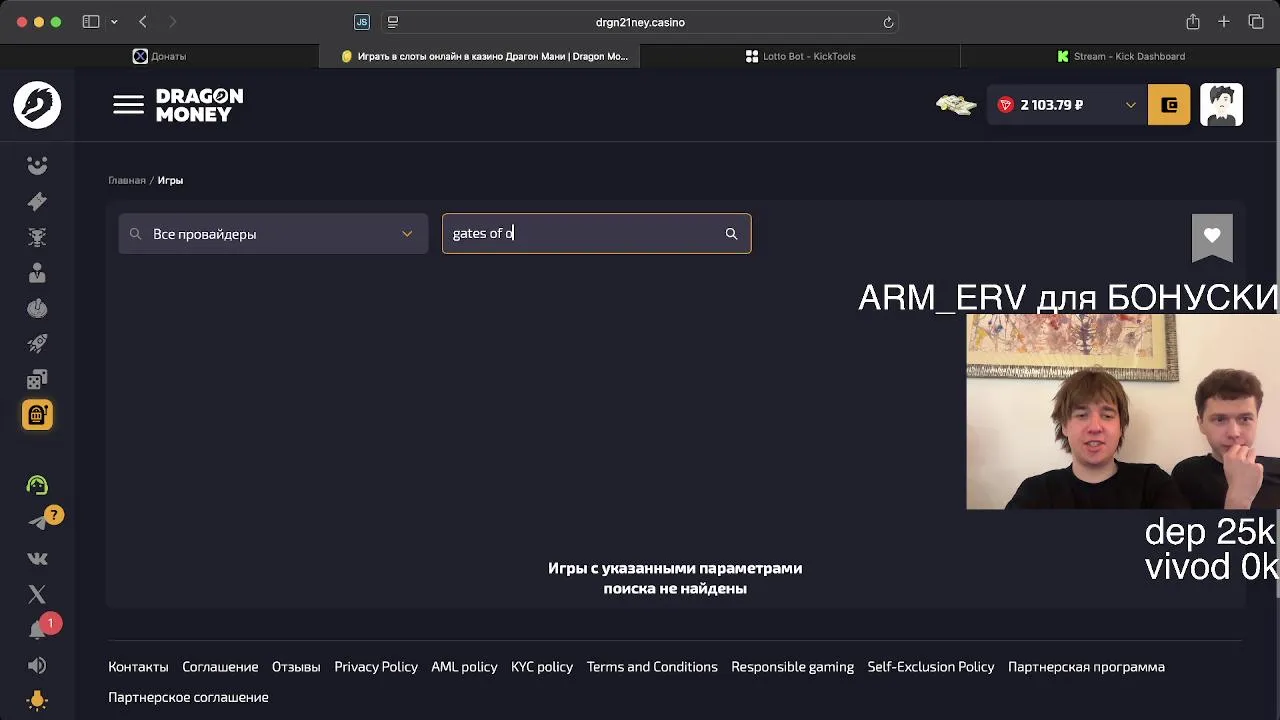Viewport: 1280px width, 720px height.
Task: Click the money stack icon in header
Action: click(x=956, y=105)
